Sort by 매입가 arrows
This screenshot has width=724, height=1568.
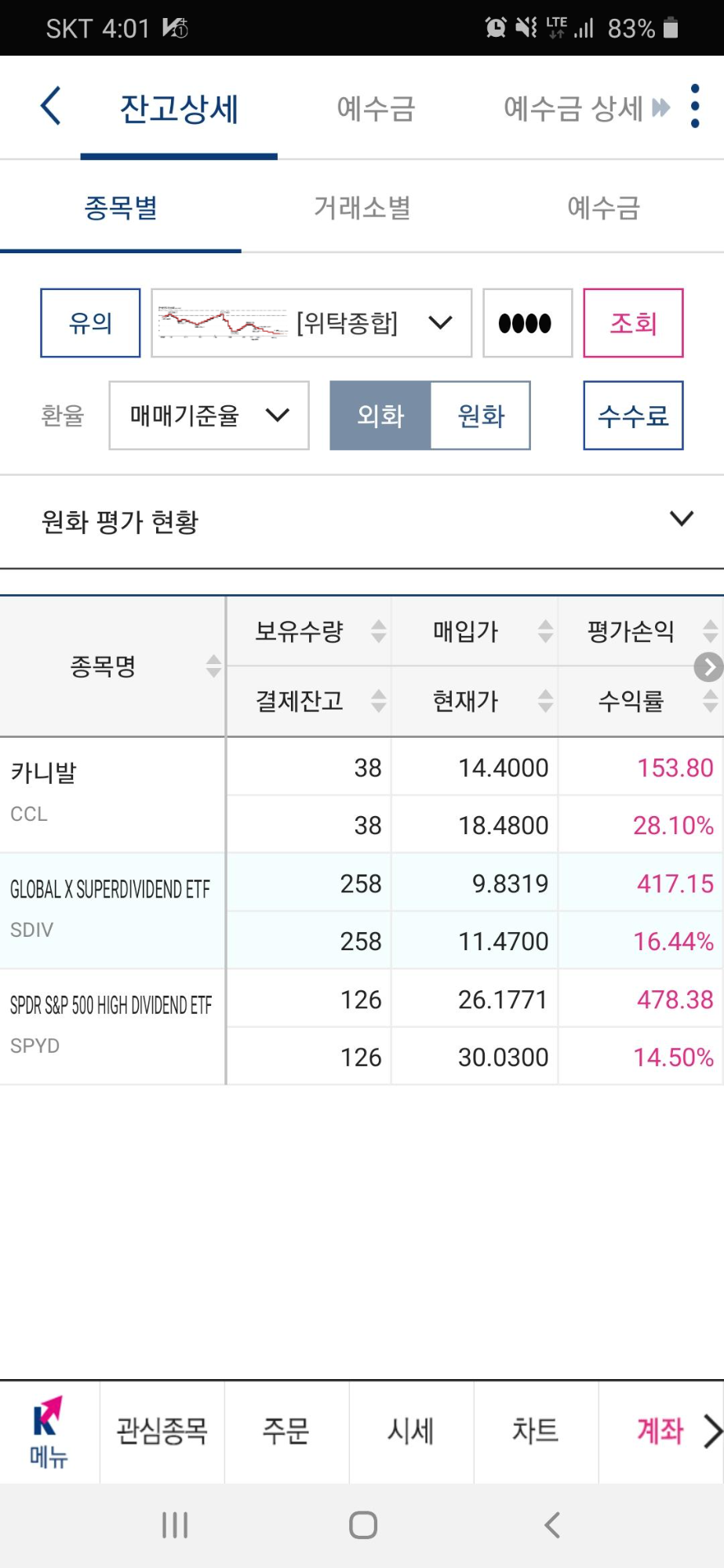pyautogui.click(x=546, y=631)
